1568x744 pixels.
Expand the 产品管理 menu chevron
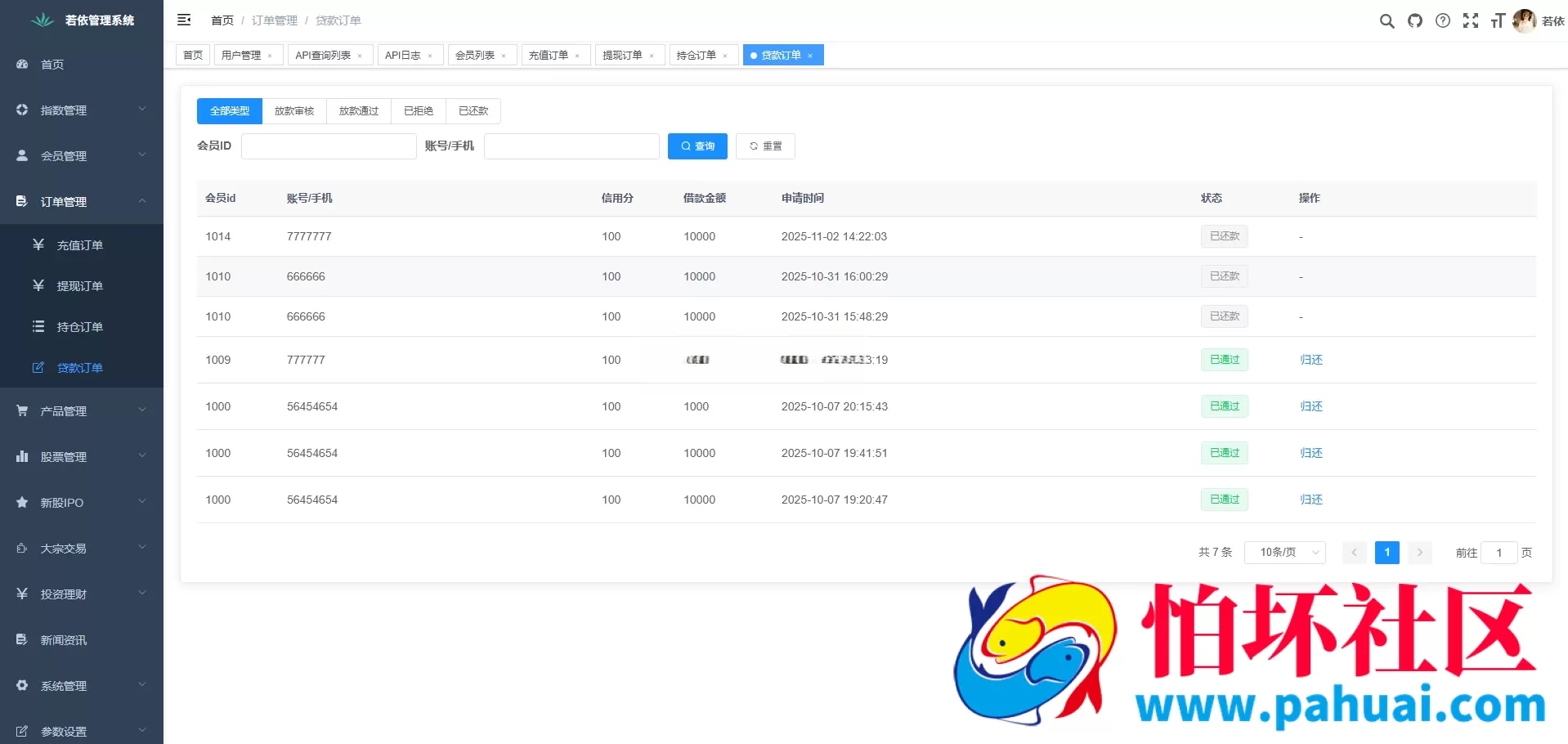click(142, 410)
